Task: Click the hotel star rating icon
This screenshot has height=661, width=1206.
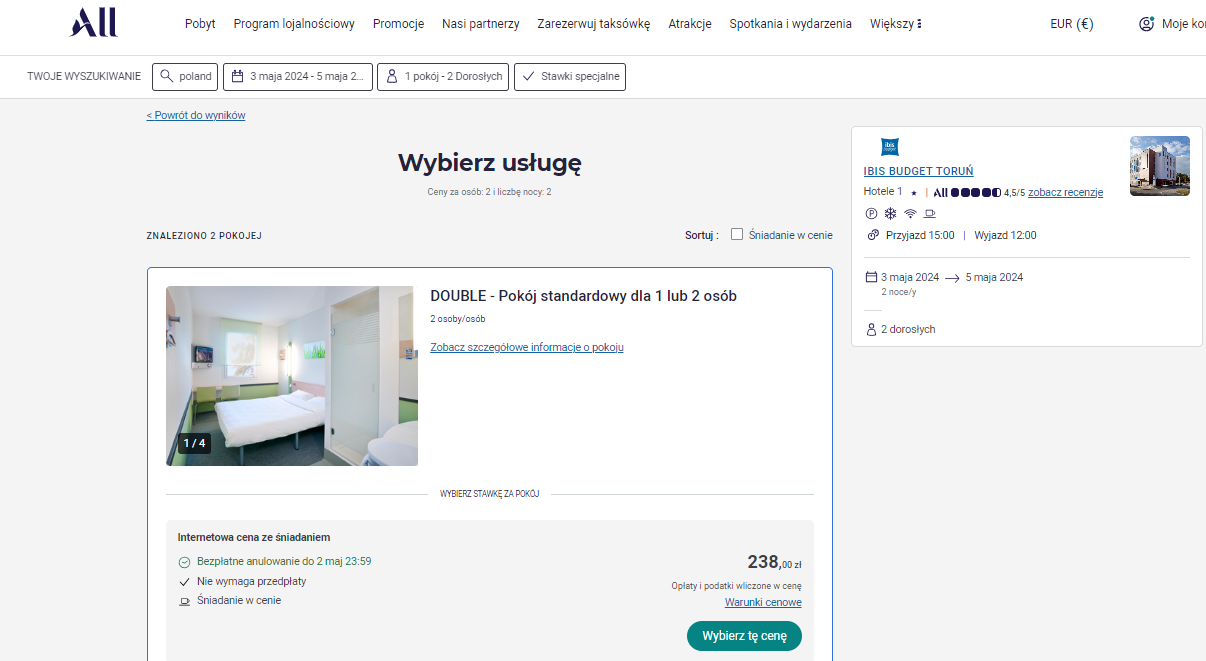Action: tap(913, 193)
